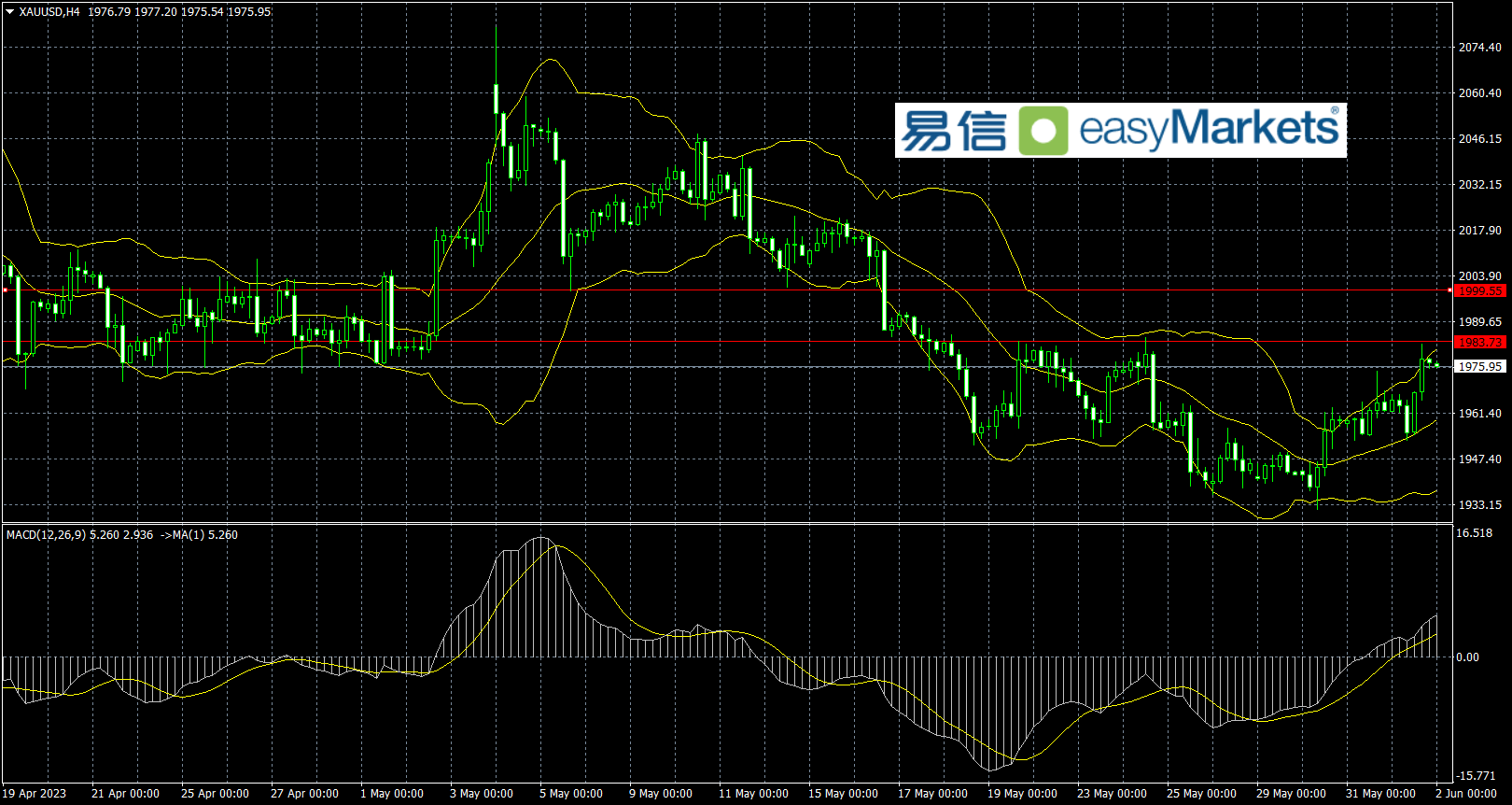The height and width of the screenshot is (805, 1512).
Task: Click the 5 May 00:00 date marker
Action: [570, 794]
